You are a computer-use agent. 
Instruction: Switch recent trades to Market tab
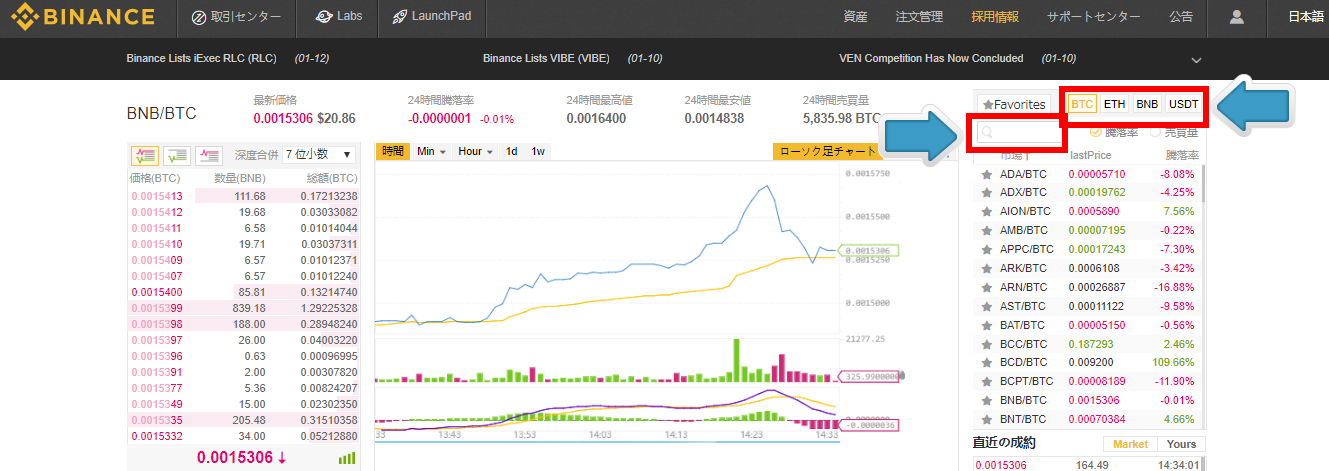(1130, 444)
